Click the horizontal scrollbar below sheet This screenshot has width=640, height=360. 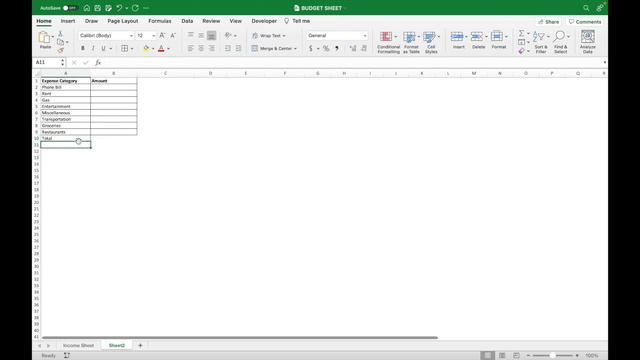(x=240, y=338)
